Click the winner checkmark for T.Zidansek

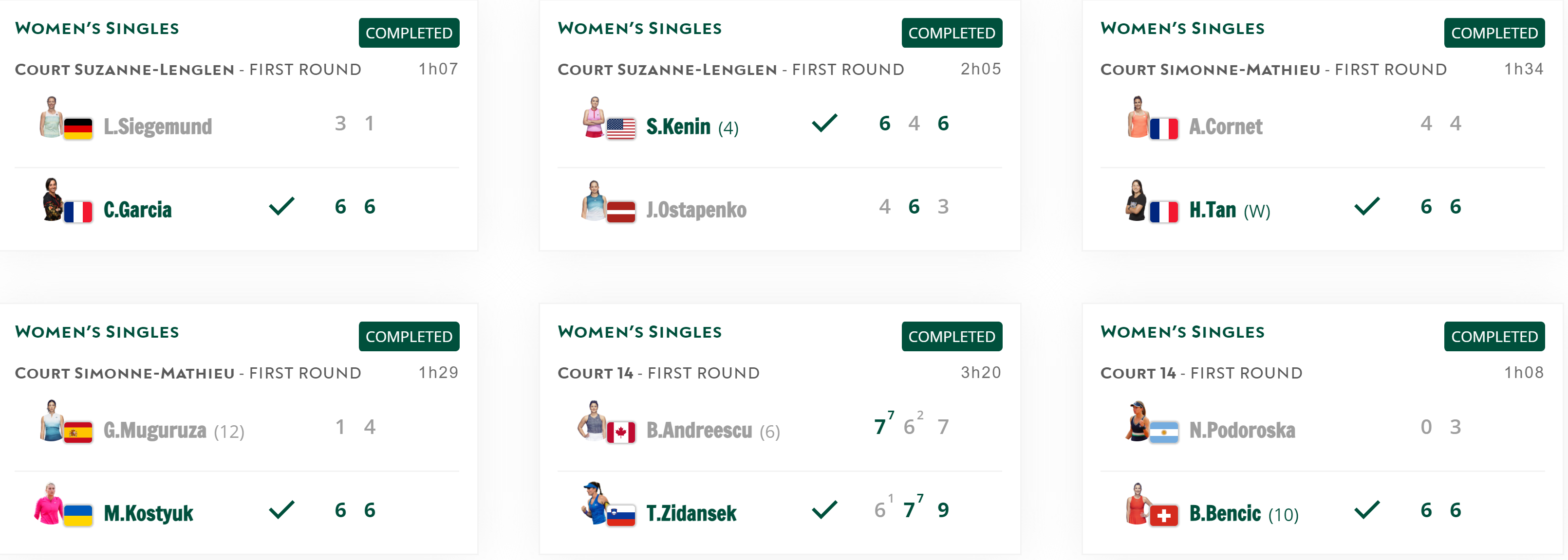pyautogui.click(x=825, y=509)
